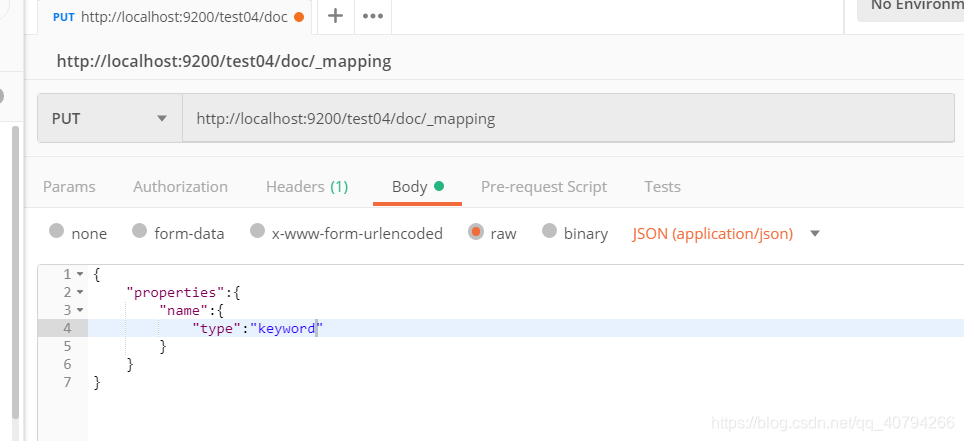
Task: Collapse JSON code fold arrow on line 1
Action: 80,274
